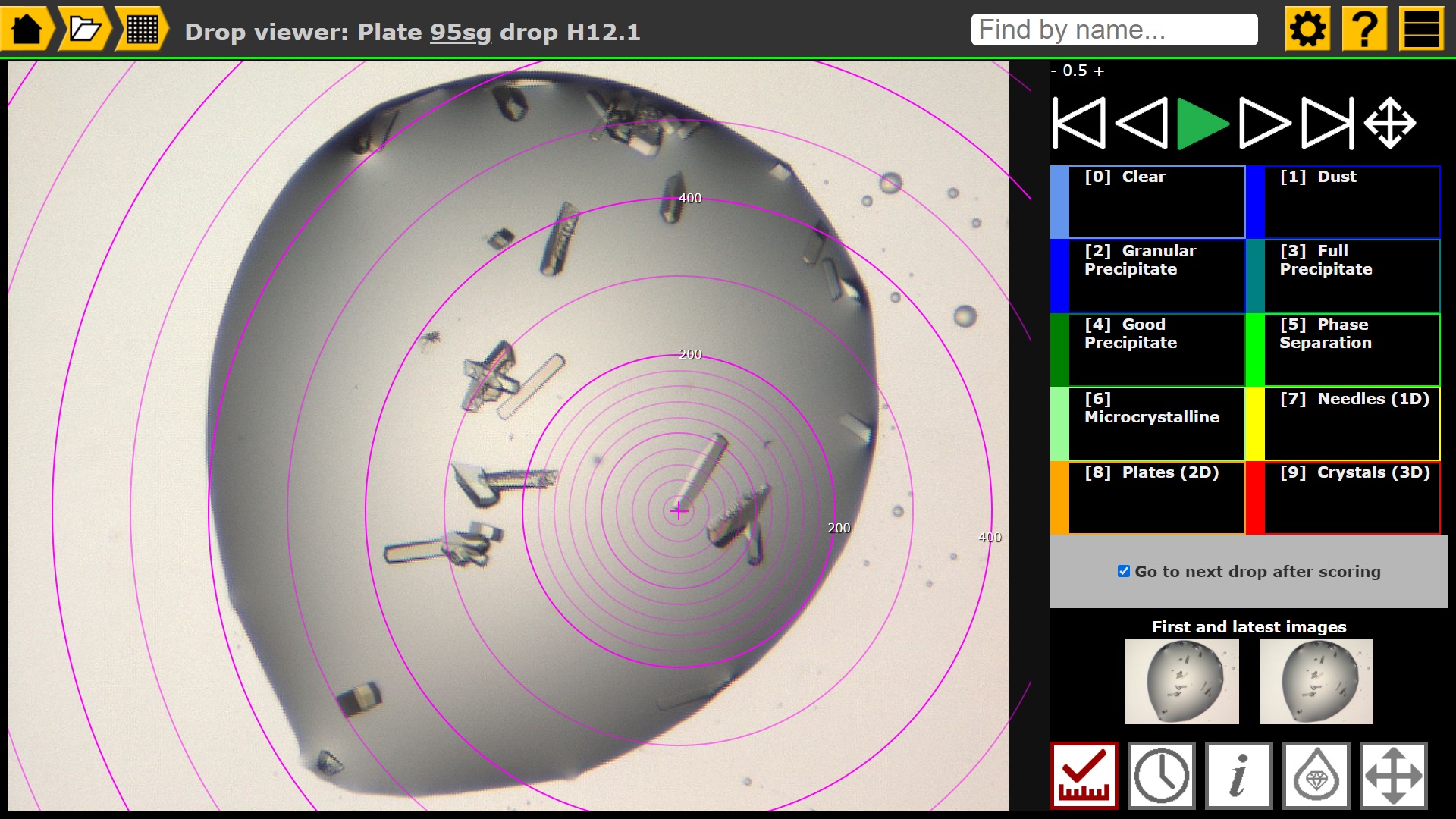Screen dimensions: 1456x819
Task: Open settings gear icon
Action: coord(1307,30)
